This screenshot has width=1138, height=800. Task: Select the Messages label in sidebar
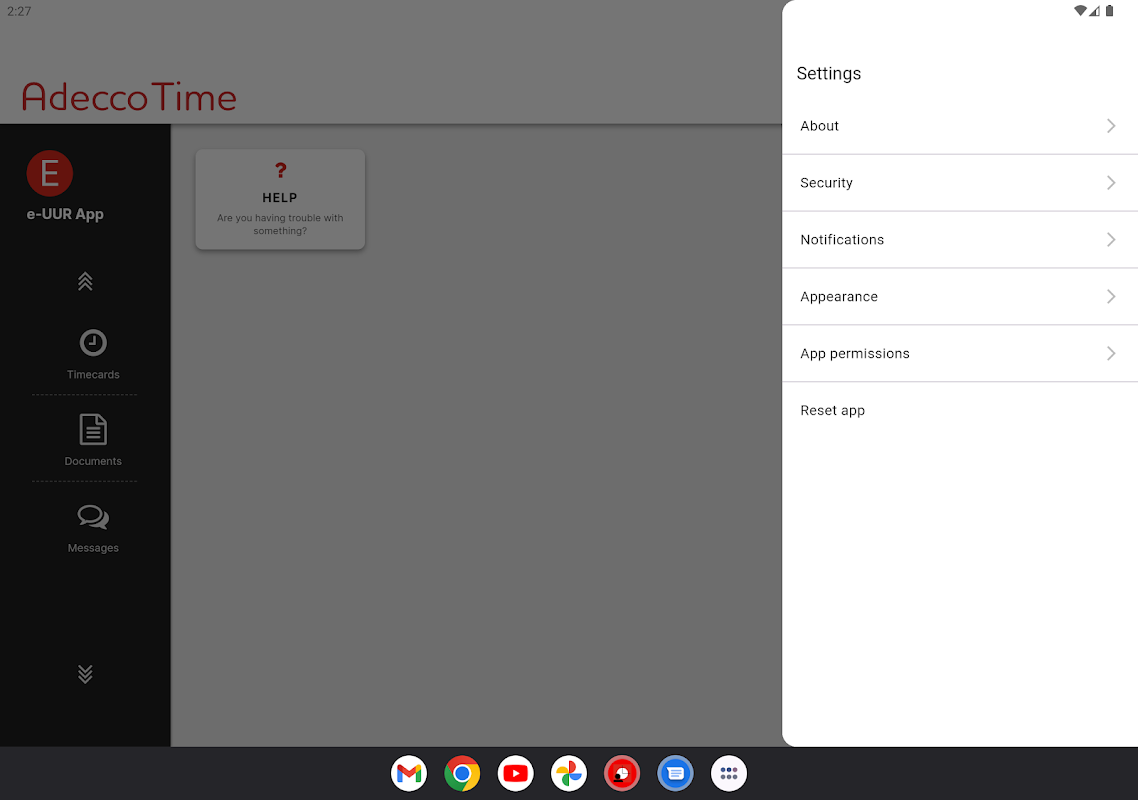coord(93,548)
